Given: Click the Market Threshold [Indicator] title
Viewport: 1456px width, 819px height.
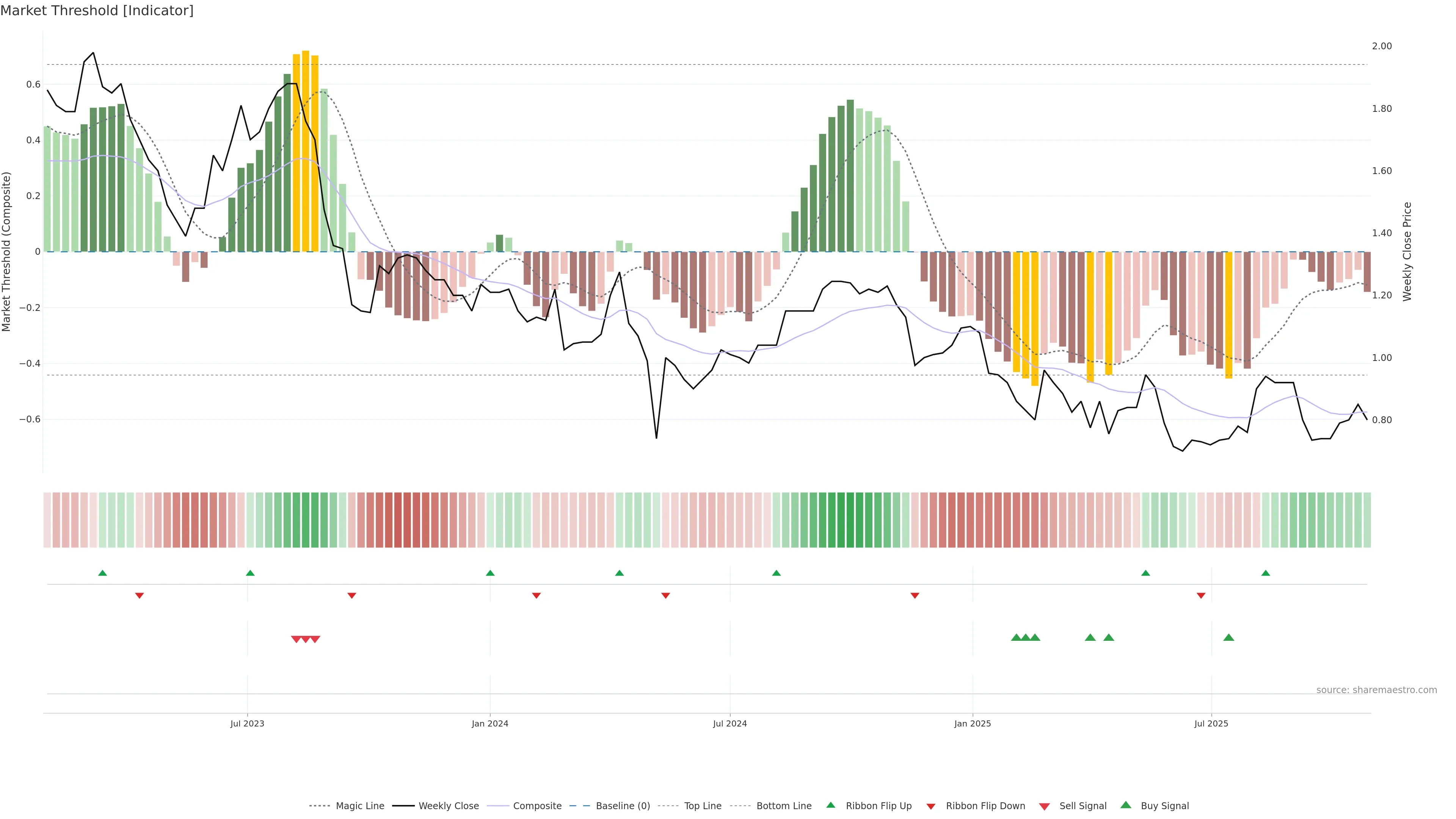Looking at the screenshot, I should click(97, 11).
